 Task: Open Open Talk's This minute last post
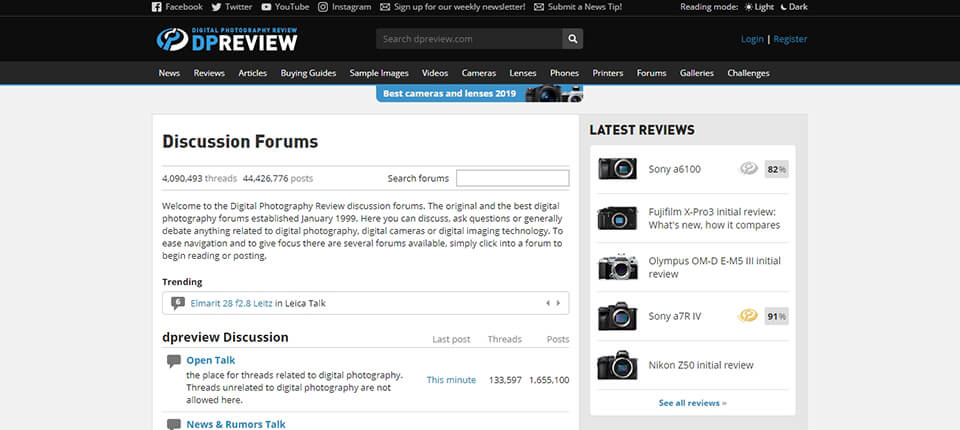451,380
